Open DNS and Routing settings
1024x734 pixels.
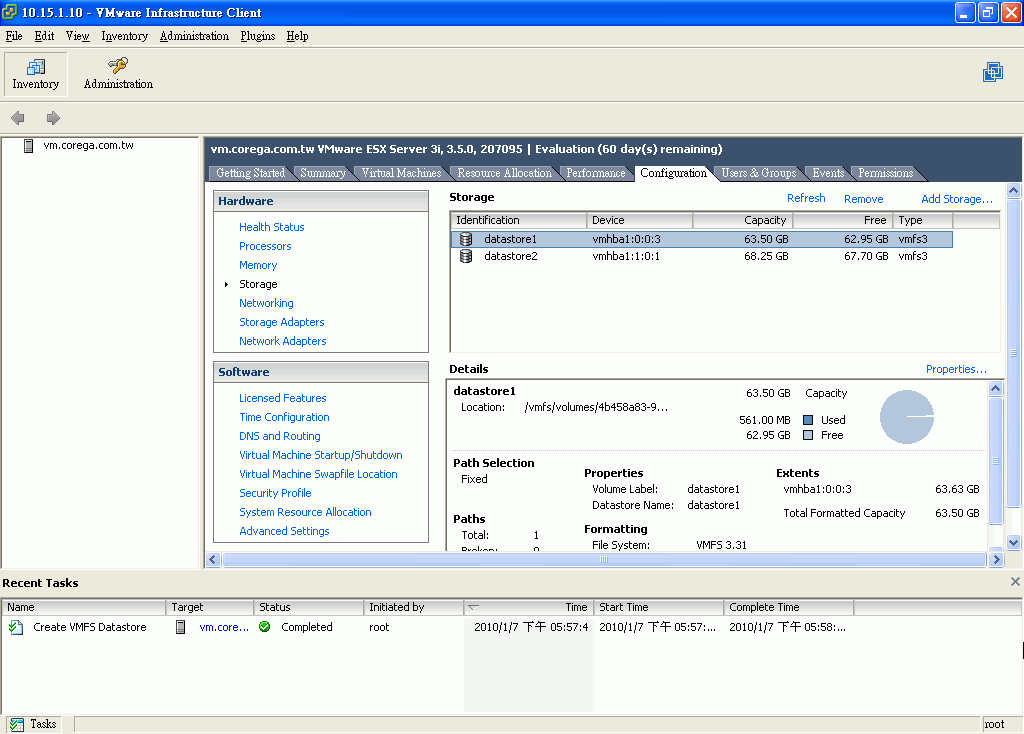click(x=280, y=436)
